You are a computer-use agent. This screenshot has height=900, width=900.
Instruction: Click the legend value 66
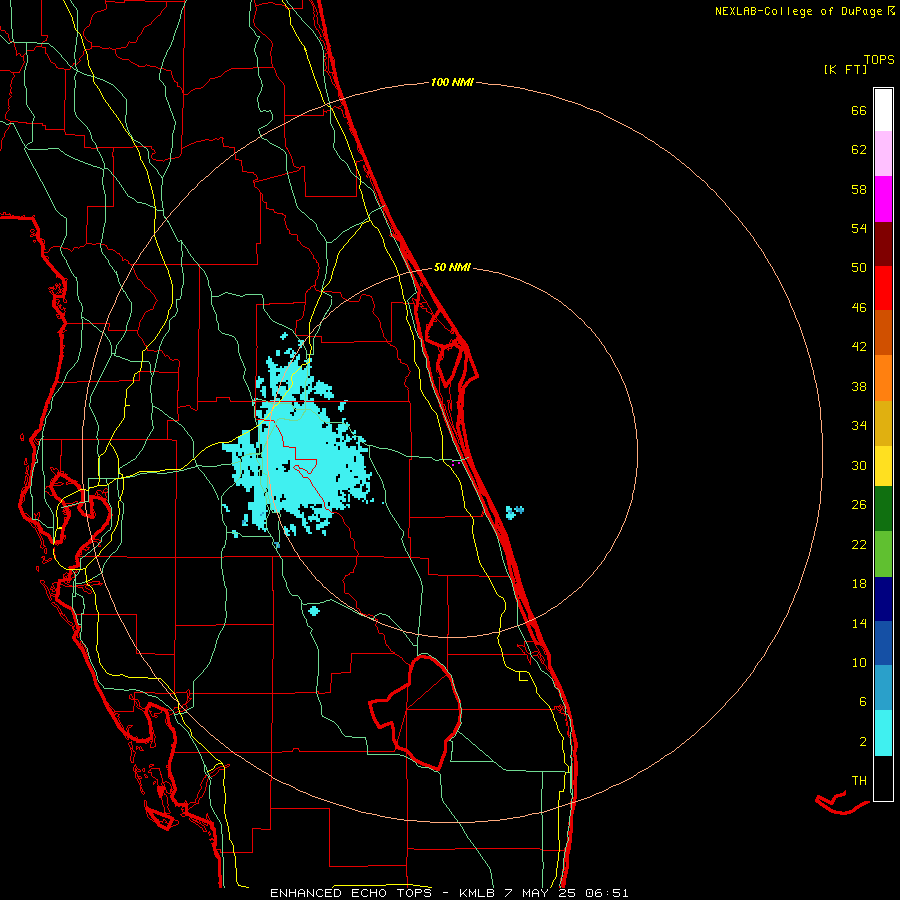pyautogui.click(x=859, y=110)
